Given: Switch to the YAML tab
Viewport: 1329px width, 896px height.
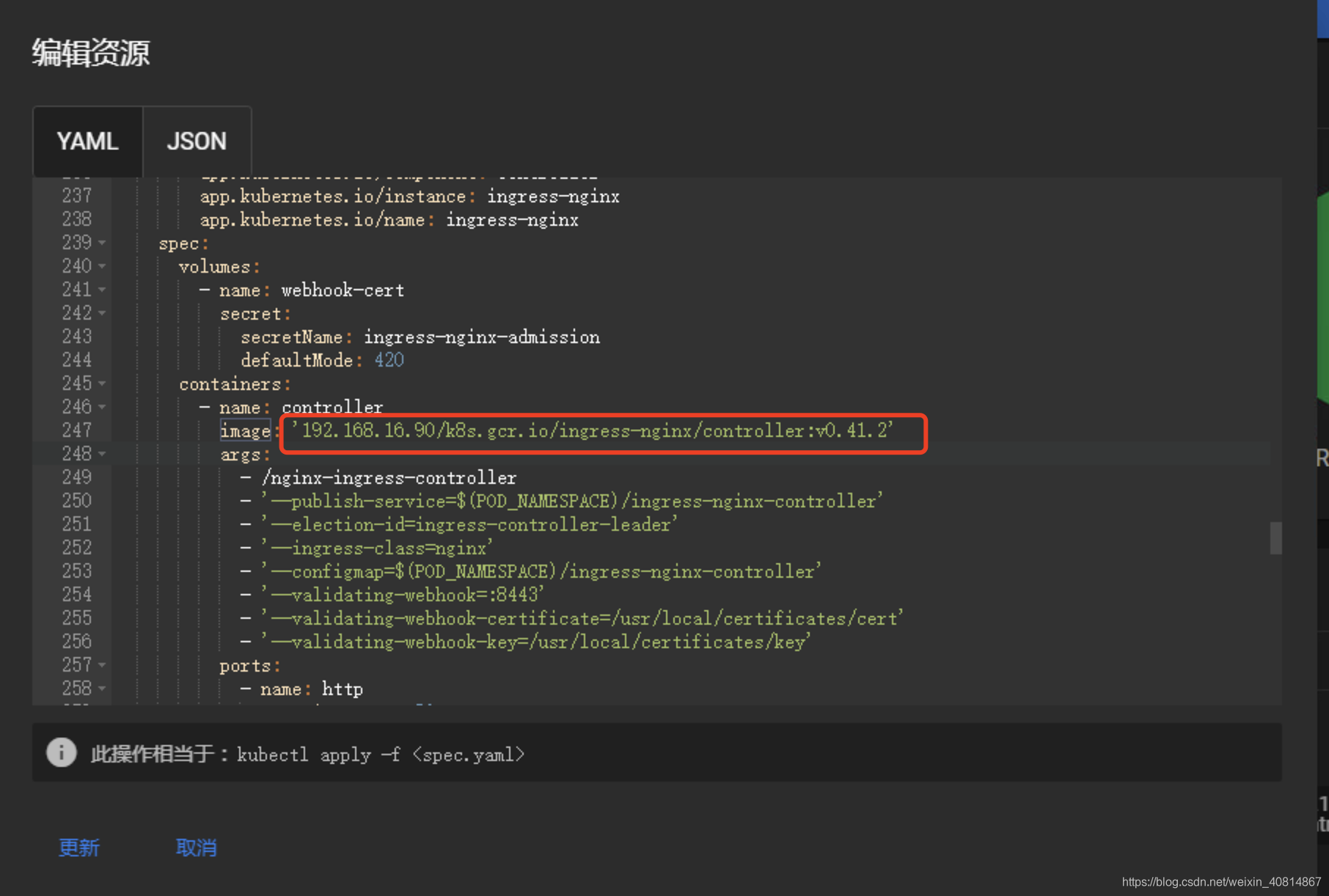Looking at the screenshot, I should (88, 142).
